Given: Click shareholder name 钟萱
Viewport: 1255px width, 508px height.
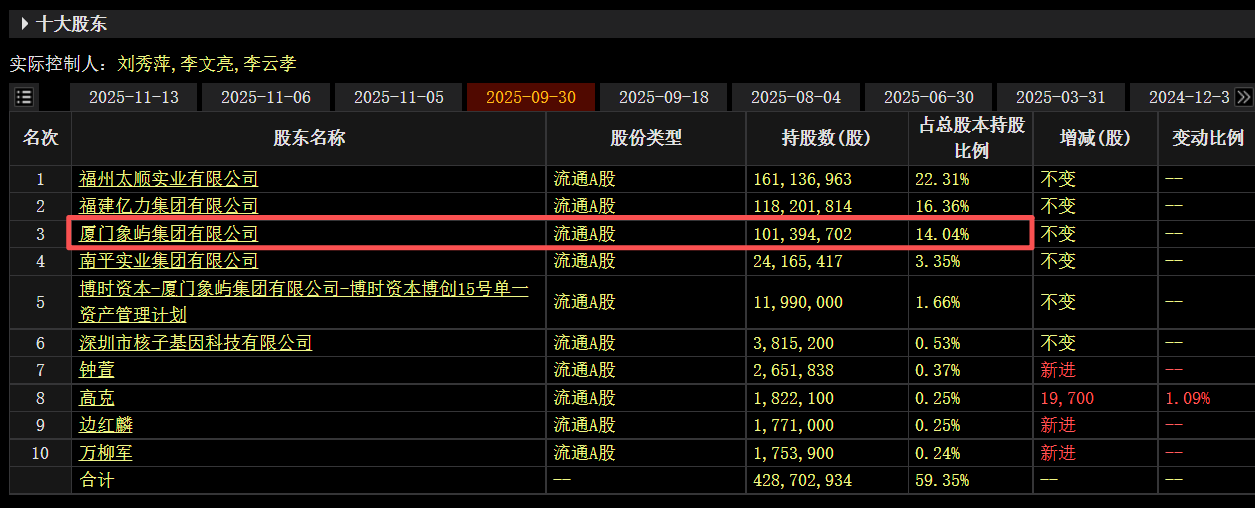Looking at the screenshot, I should pos(97,370).
